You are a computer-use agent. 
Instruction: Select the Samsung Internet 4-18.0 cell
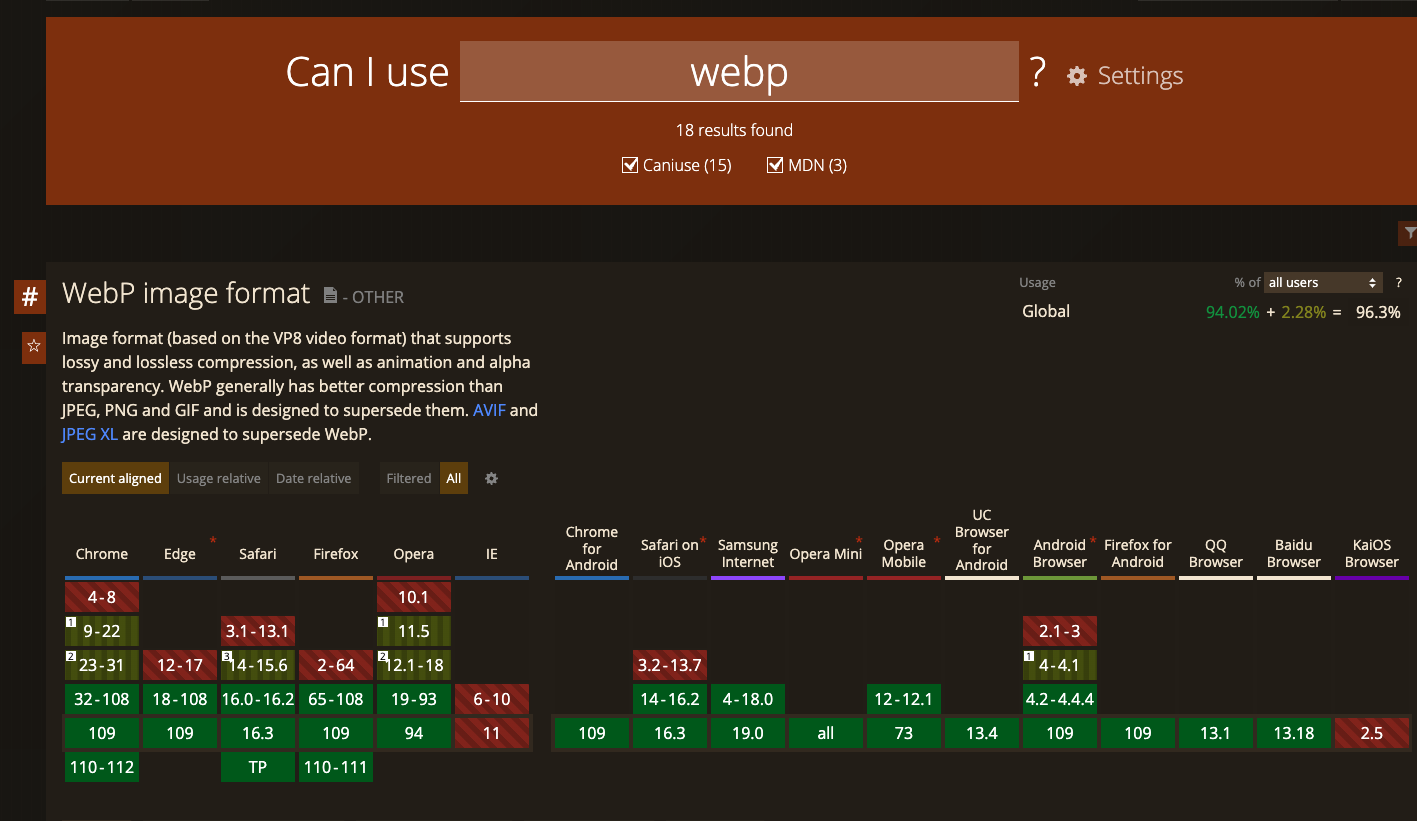748,699
